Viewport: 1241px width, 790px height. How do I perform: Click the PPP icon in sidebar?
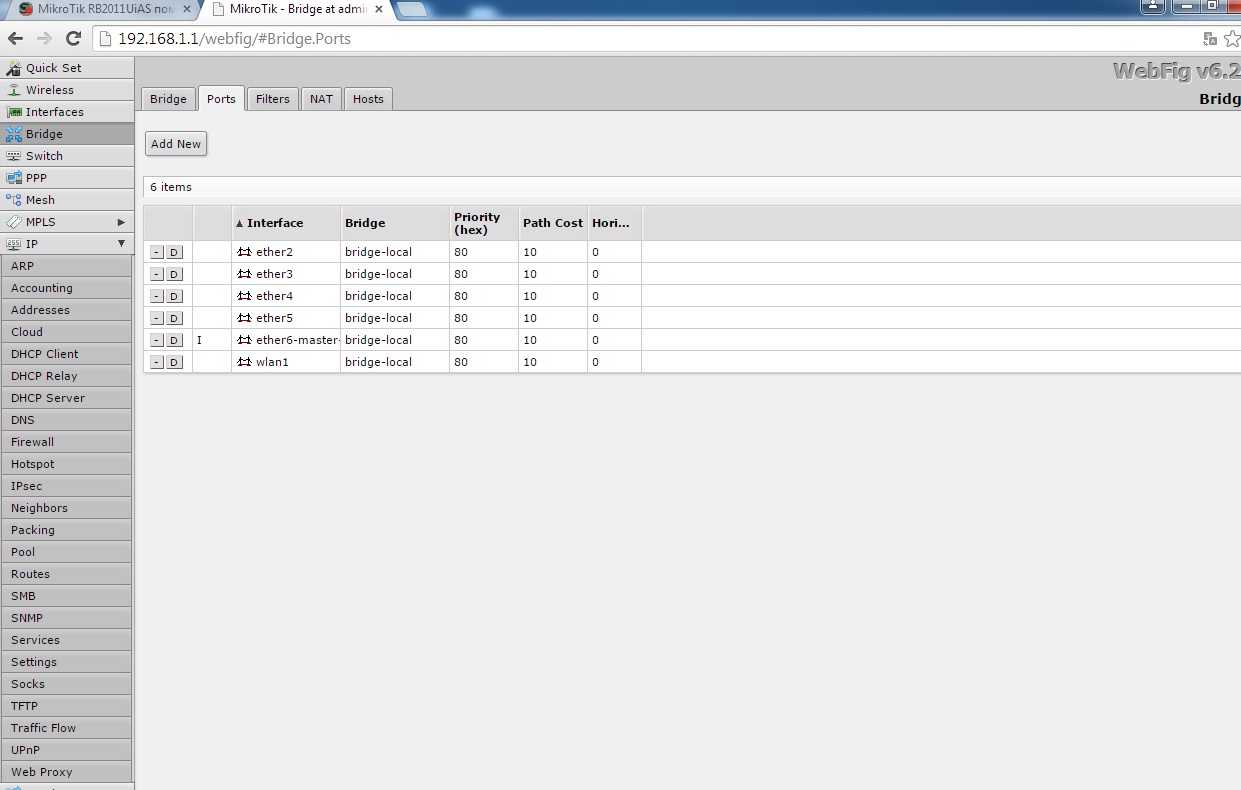coord(14,178)
